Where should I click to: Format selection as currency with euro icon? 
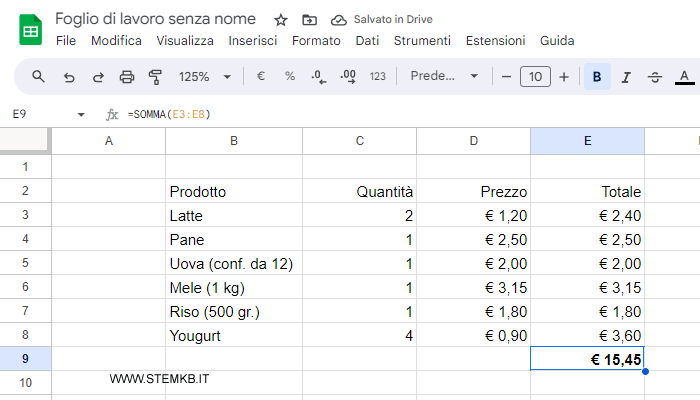click(x=261, y=77)
